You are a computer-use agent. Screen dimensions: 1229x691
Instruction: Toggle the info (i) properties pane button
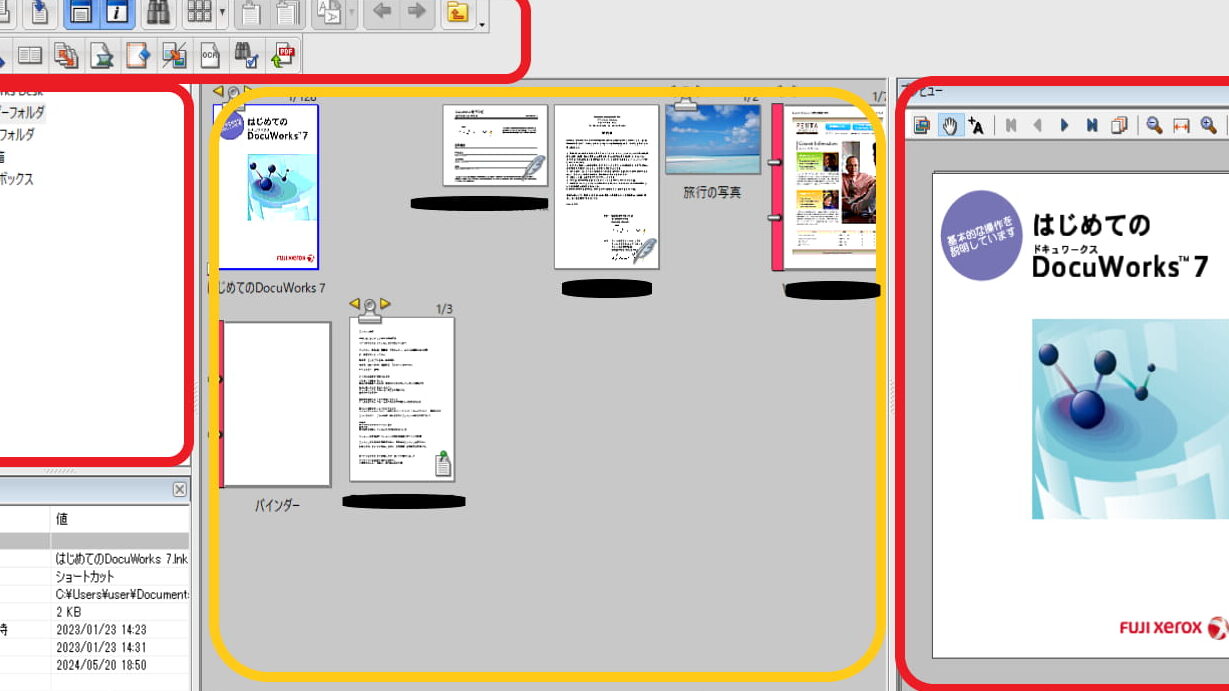[x=117, y=13]
